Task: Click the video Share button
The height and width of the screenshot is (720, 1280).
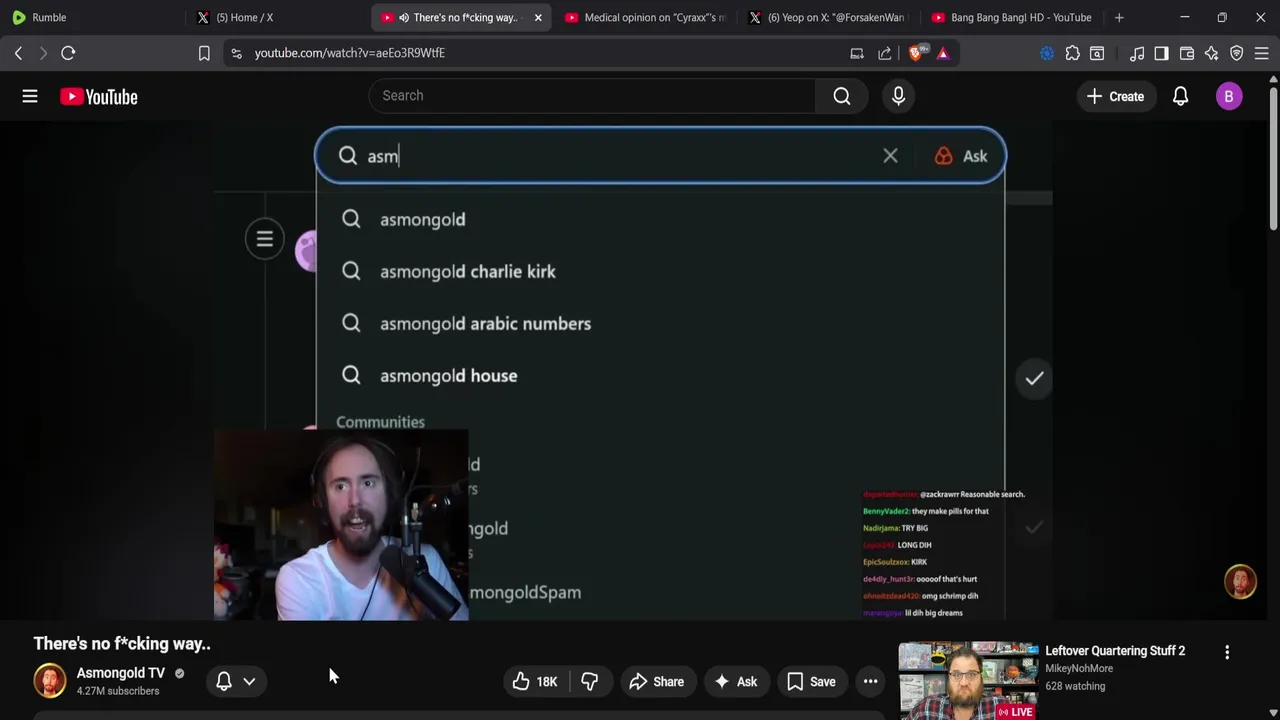Action: (x=657, y=682)
